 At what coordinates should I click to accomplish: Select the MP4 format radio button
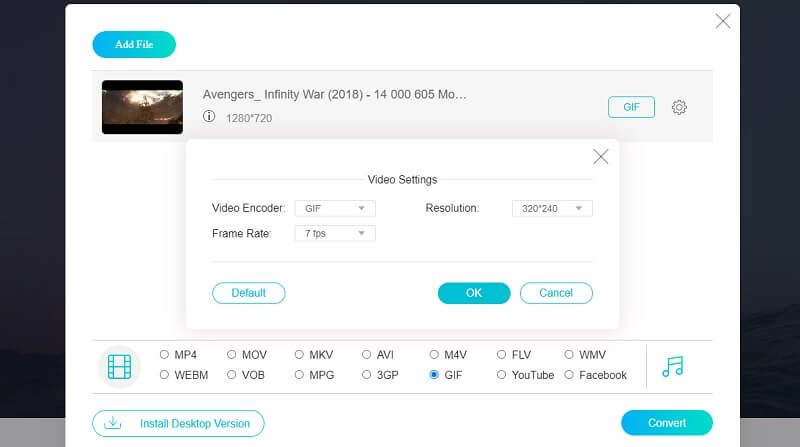pos(164,355)
